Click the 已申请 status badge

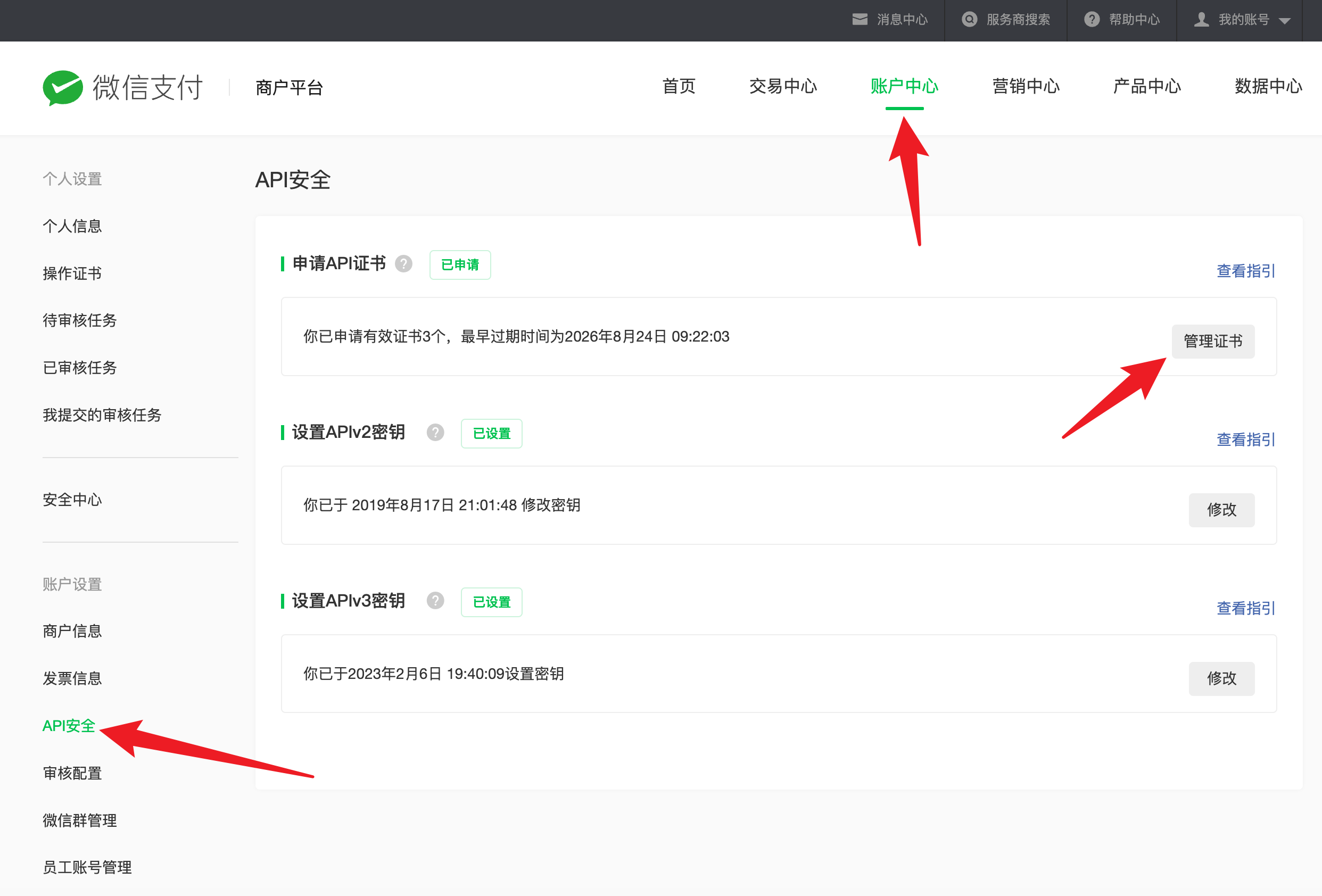[x=460, y=265]
